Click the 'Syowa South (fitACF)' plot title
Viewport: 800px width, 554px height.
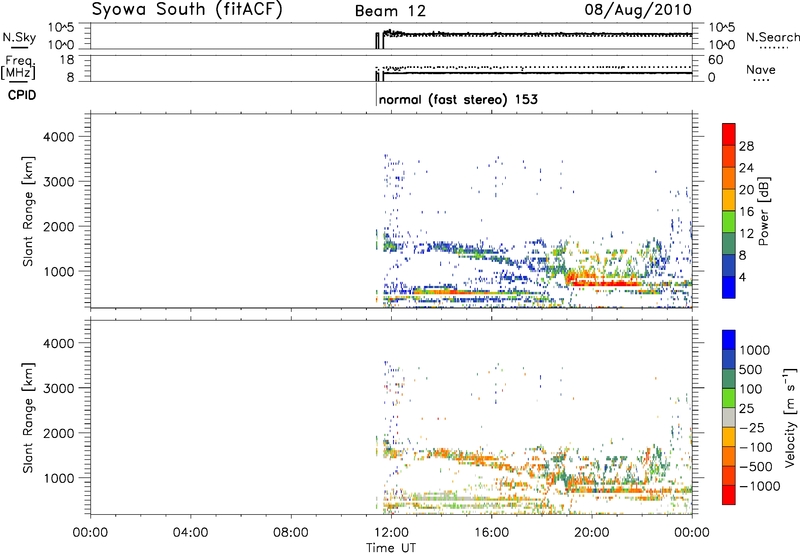point(187,9)
